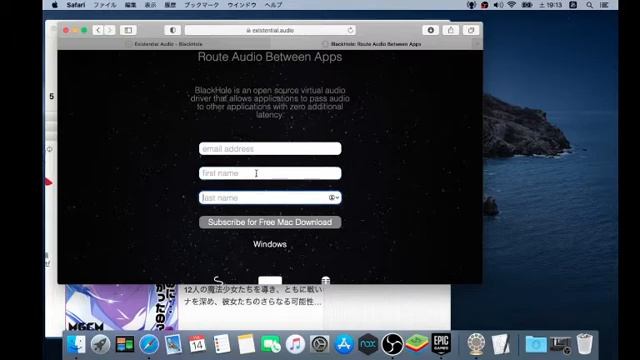Image resolution: width=640 pixels, height=360 pixels.
Task: Check battery status in menu bar
Action: tap(527, 5)
